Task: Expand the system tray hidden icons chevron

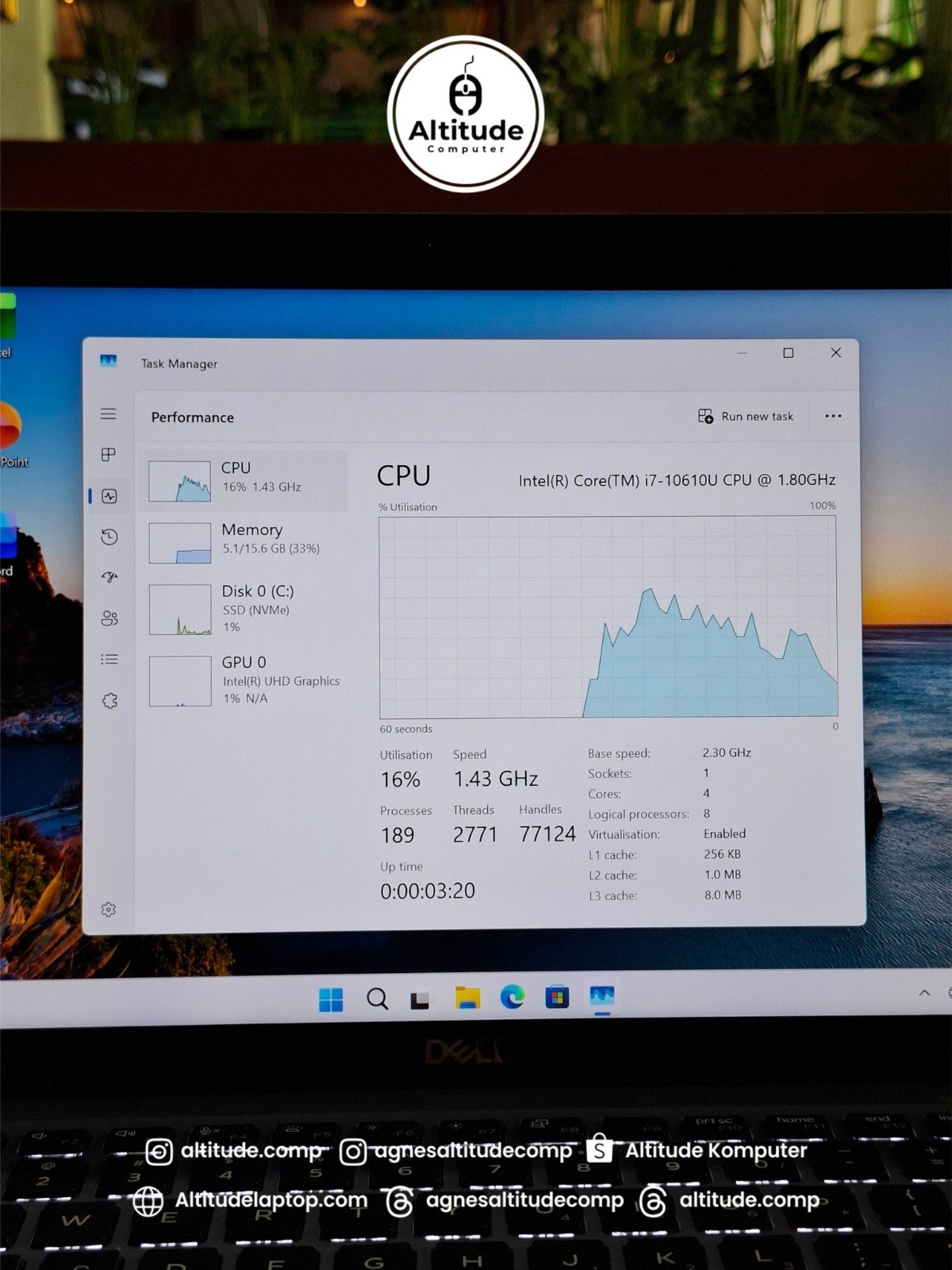Action: click(924, 992)
